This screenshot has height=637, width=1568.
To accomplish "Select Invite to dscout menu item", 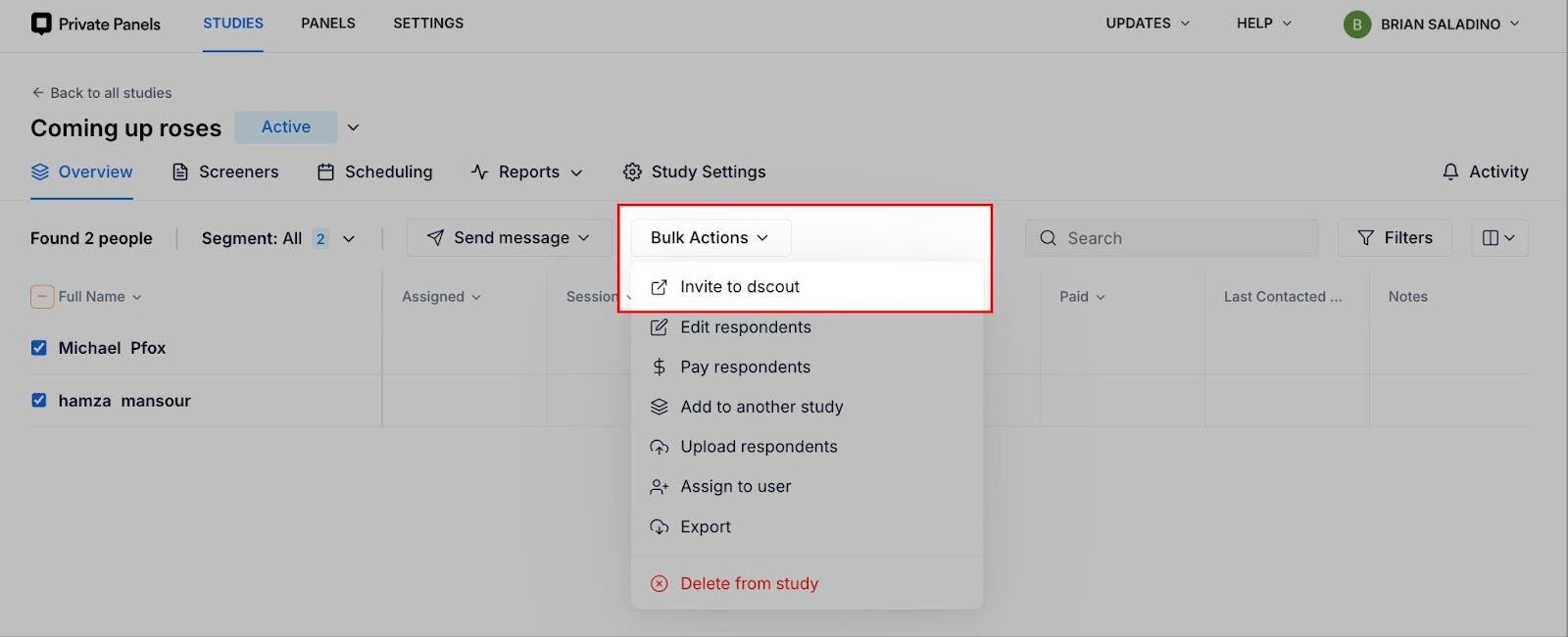I will pyautogui.click(x=739, y=287).
